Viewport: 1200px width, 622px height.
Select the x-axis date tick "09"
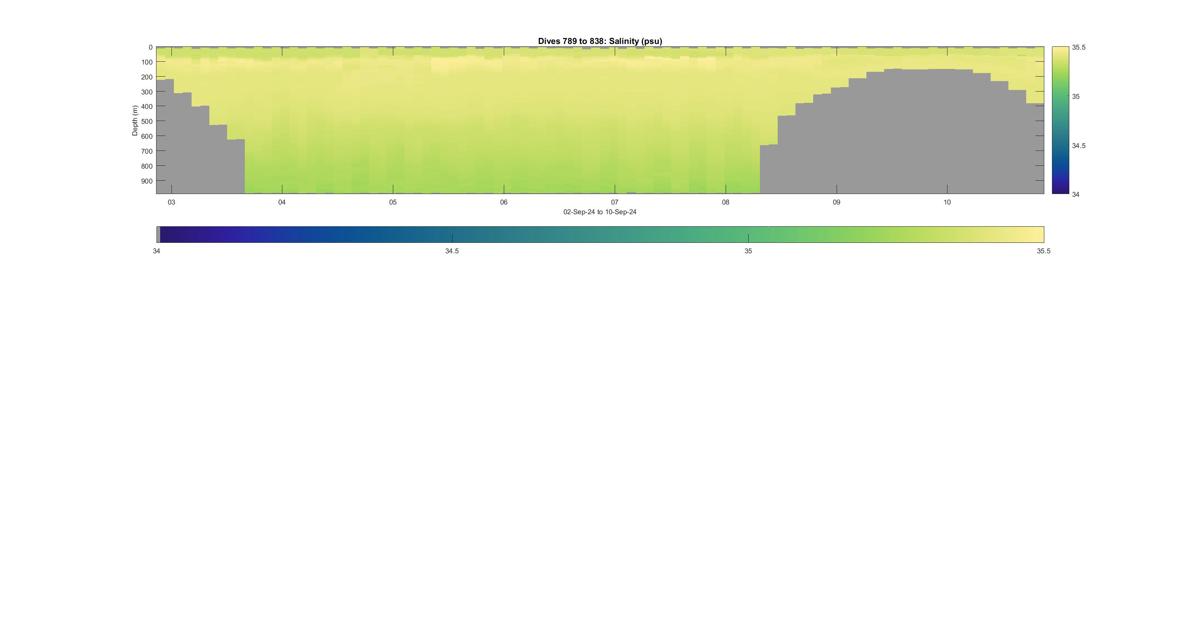[x=837, y=202]
